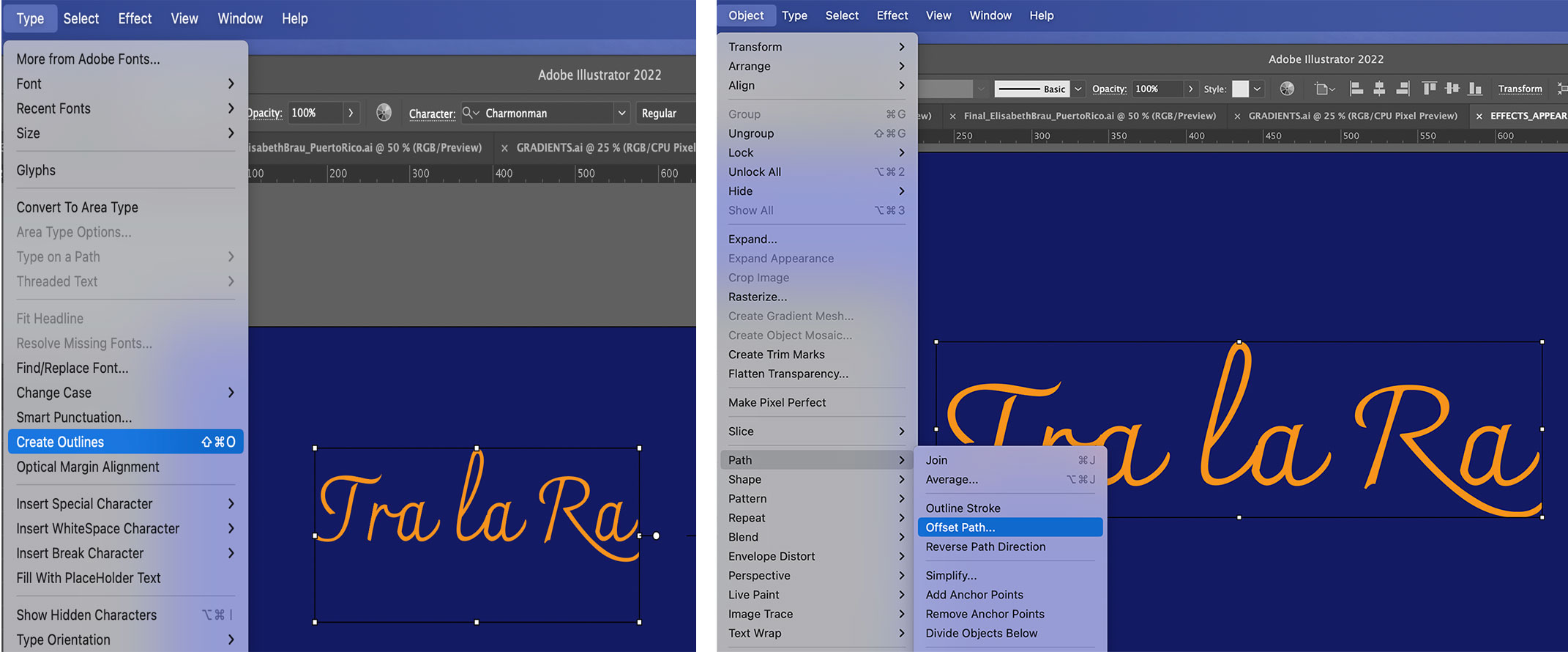Switch to the GRADIENTS.ai tab on right

tap(1352, 116)
